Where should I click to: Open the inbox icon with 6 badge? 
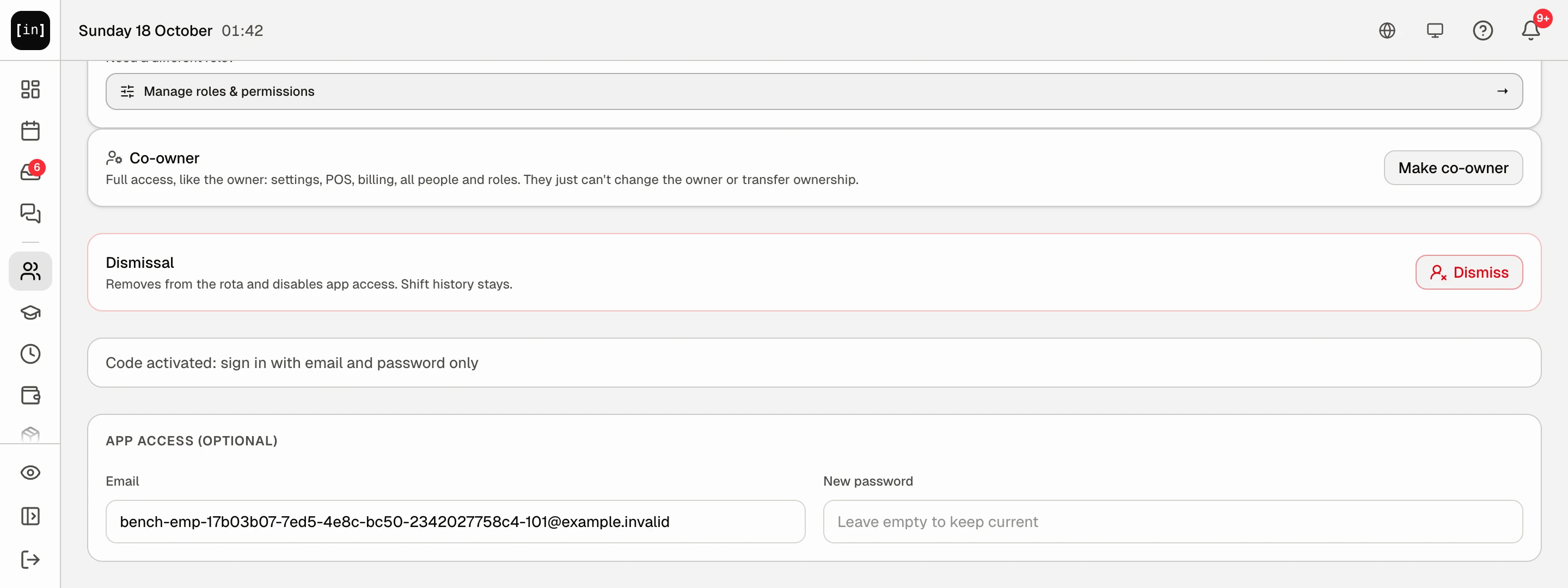tap(30, 171)
